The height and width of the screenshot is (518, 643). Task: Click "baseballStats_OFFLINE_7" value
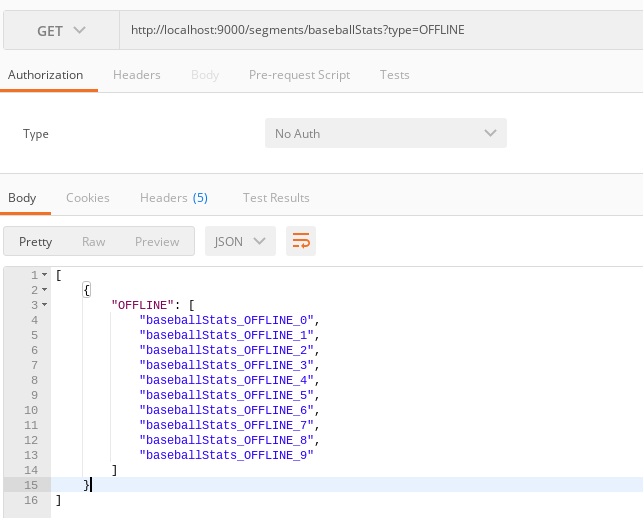coord(226,425)
